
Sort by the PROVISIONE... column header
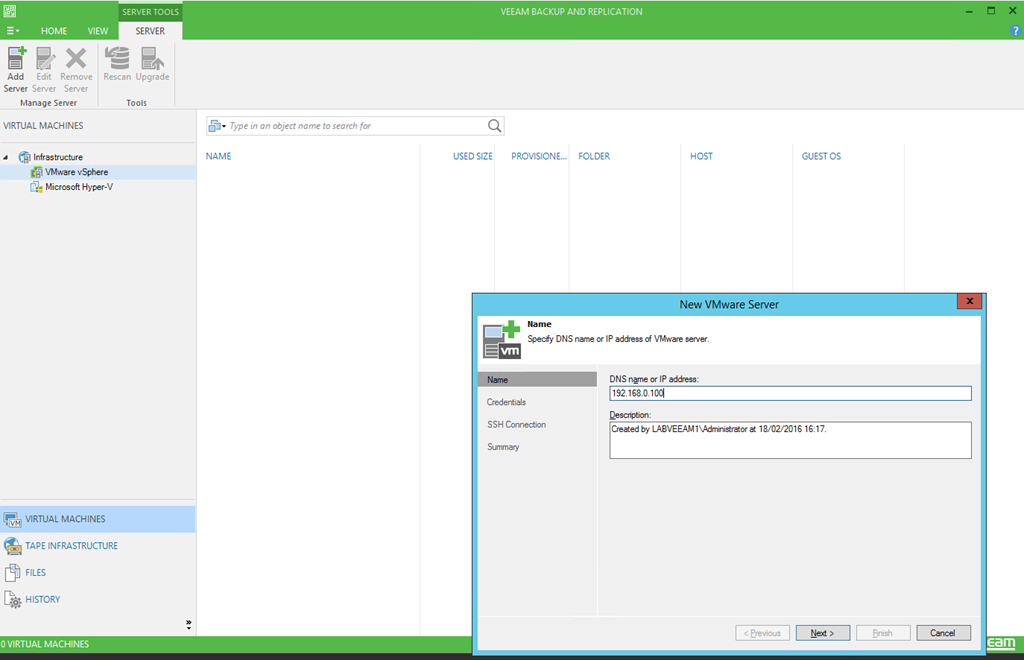click(539, 156)
